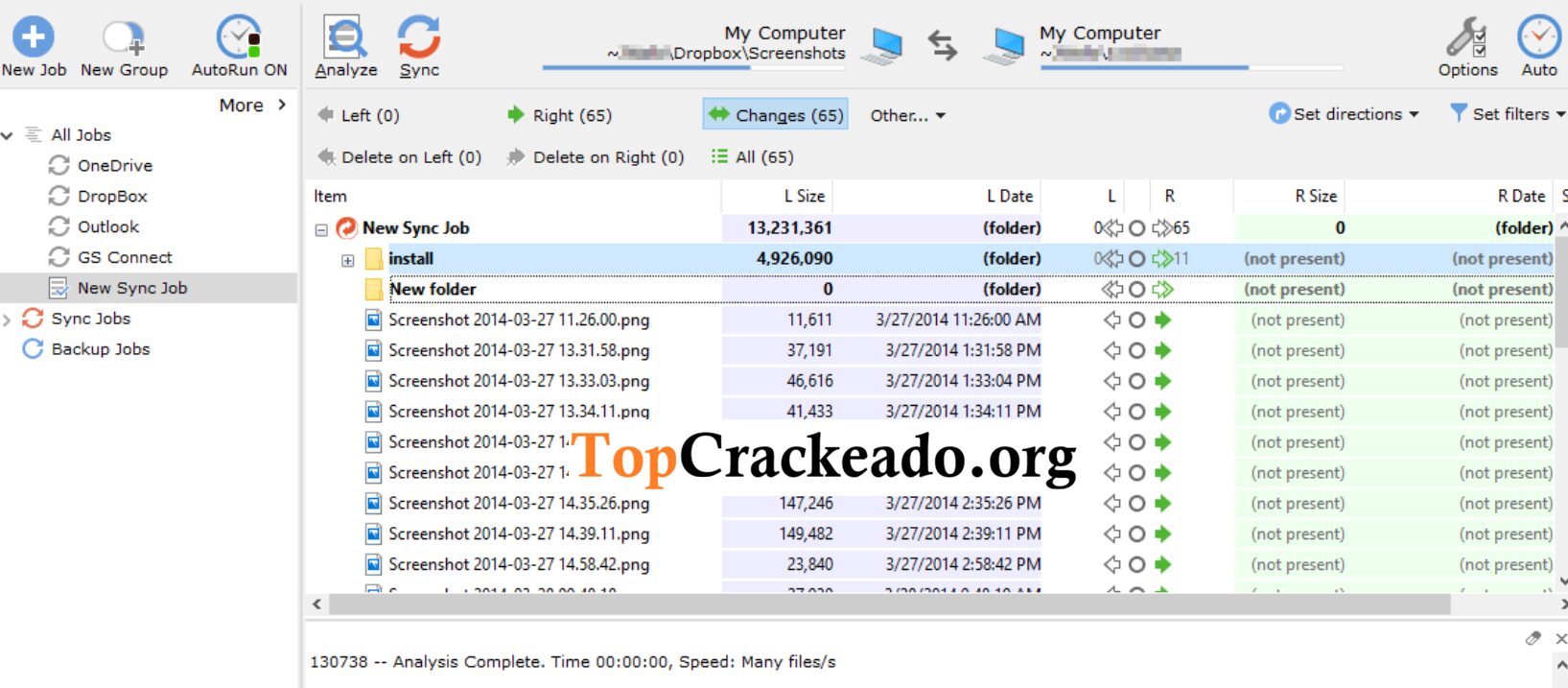
Task: Click the New Sync Job red status icon
Action: pos(346,228)
